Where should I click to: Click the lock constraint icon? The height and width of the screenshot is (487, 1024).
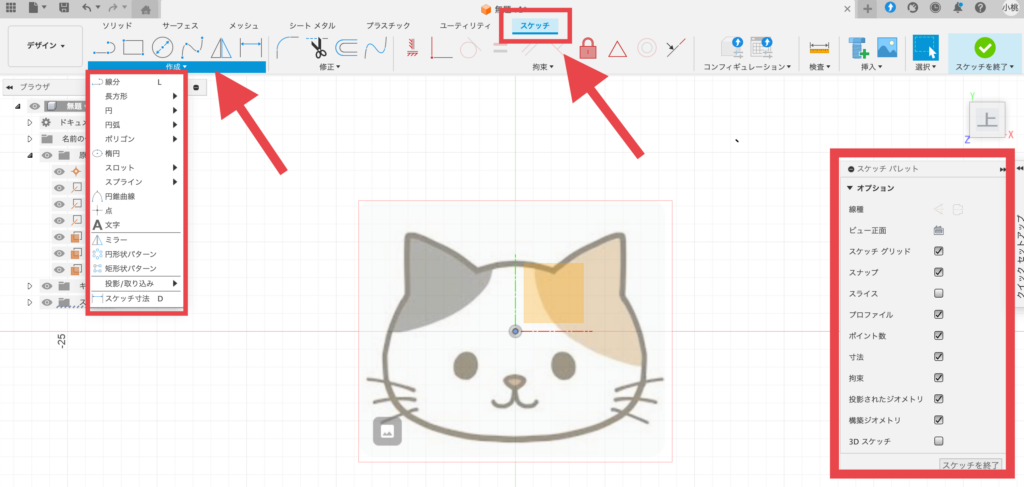pyautogui.click(x=588, y=48)
